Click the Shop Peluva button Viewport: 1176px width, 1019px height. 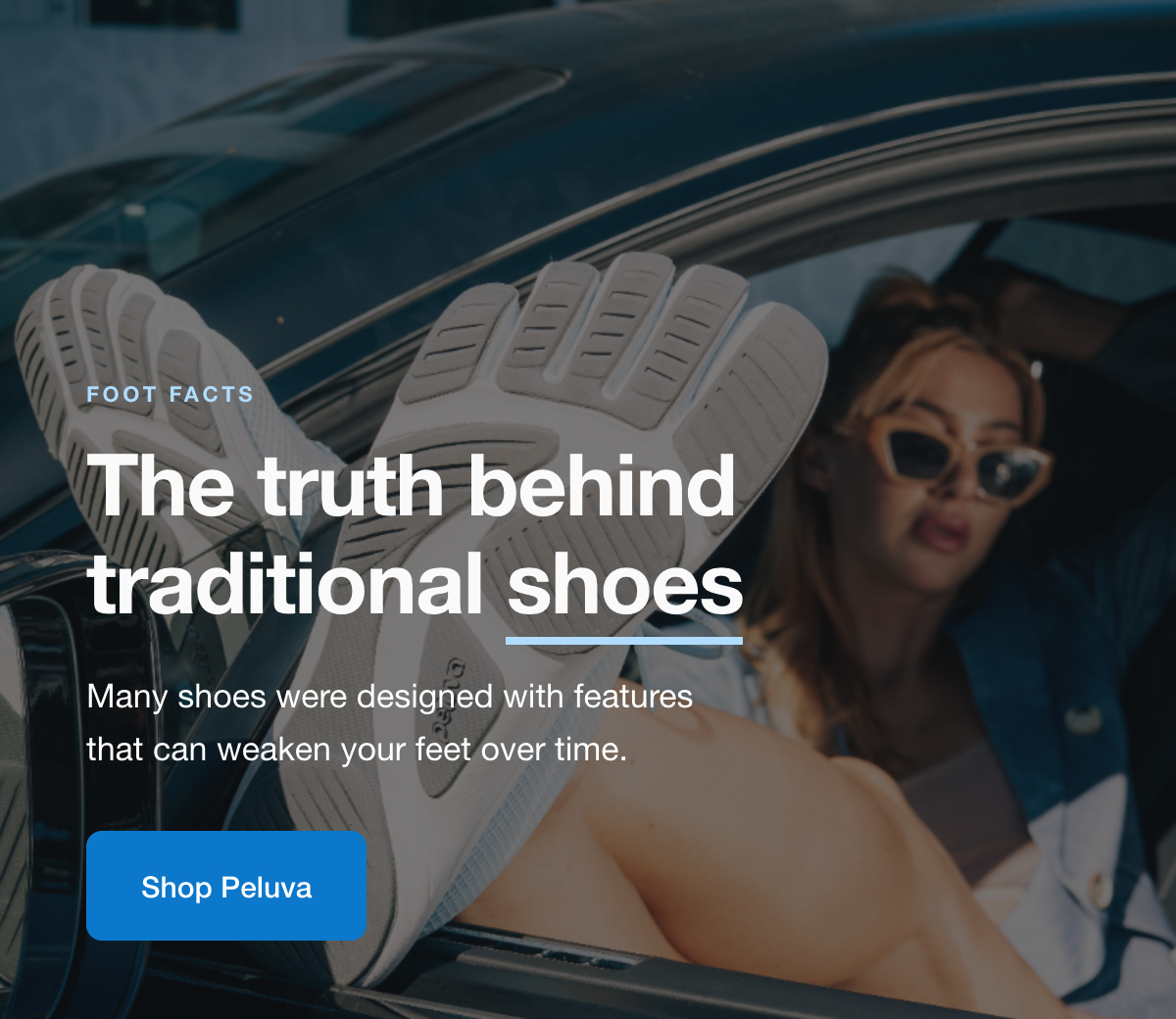[x=226, y=886]
